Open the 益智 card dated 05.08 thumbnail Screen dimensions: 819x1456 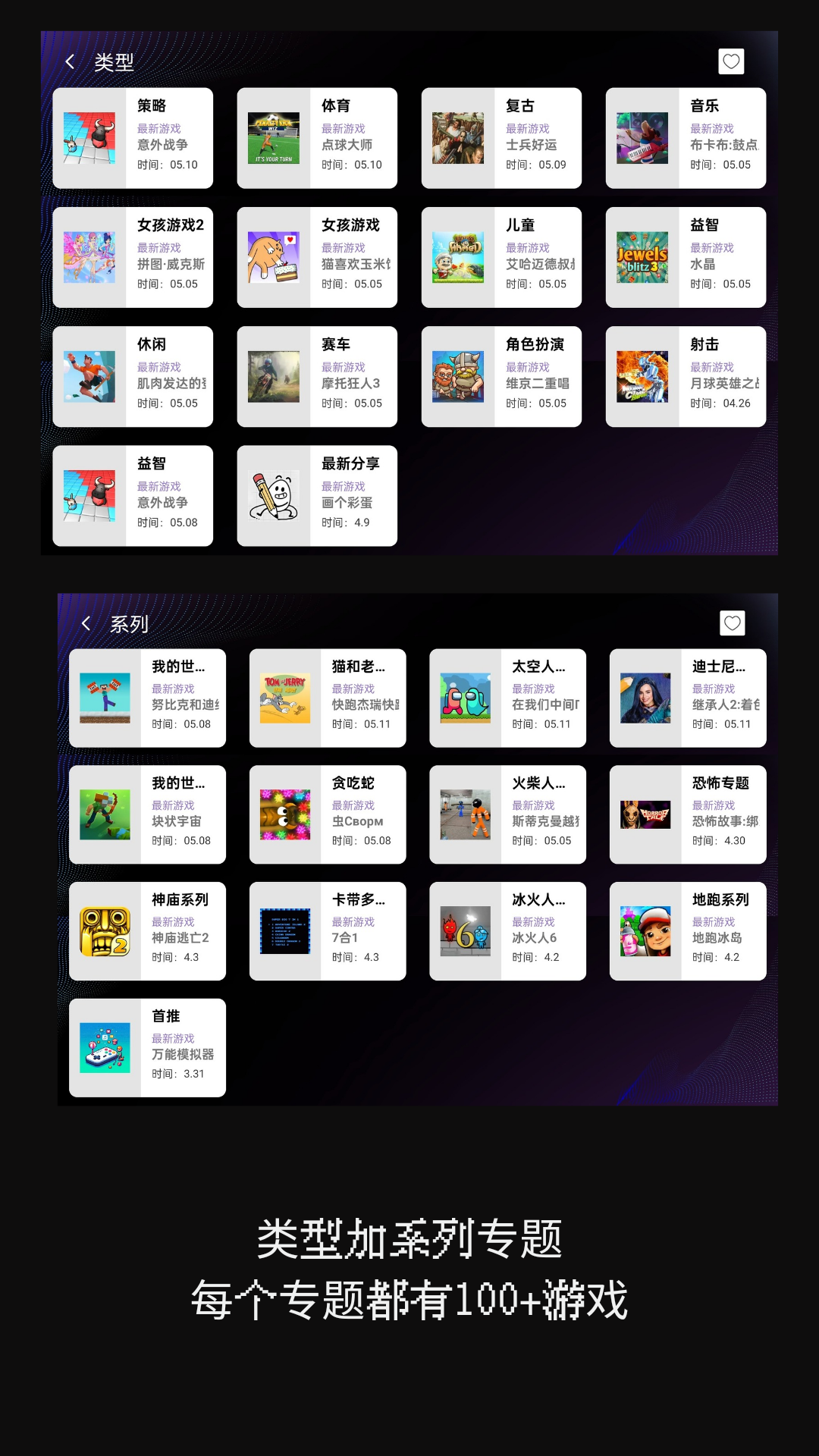89,496
